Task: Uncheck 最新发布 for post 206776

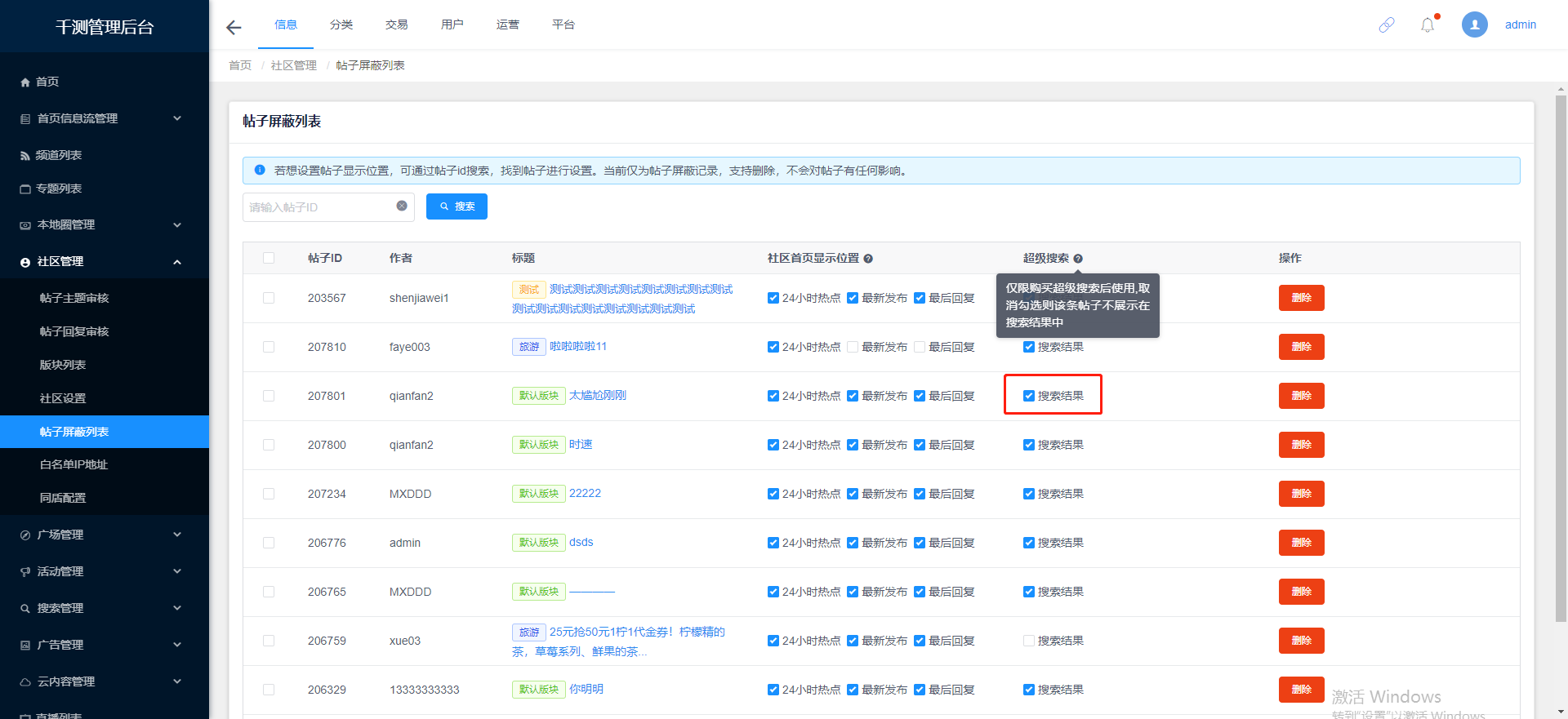Action: point(853,543)
